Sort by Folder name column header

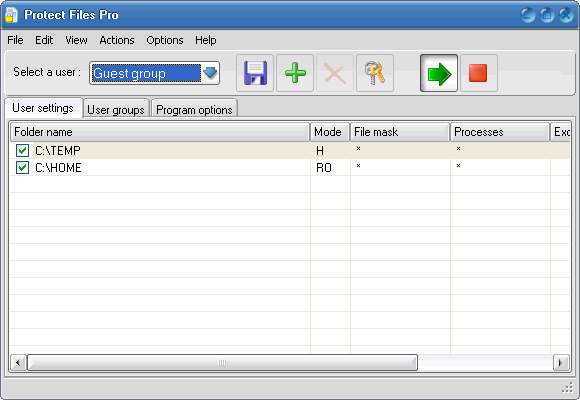(x=159, y=132)
